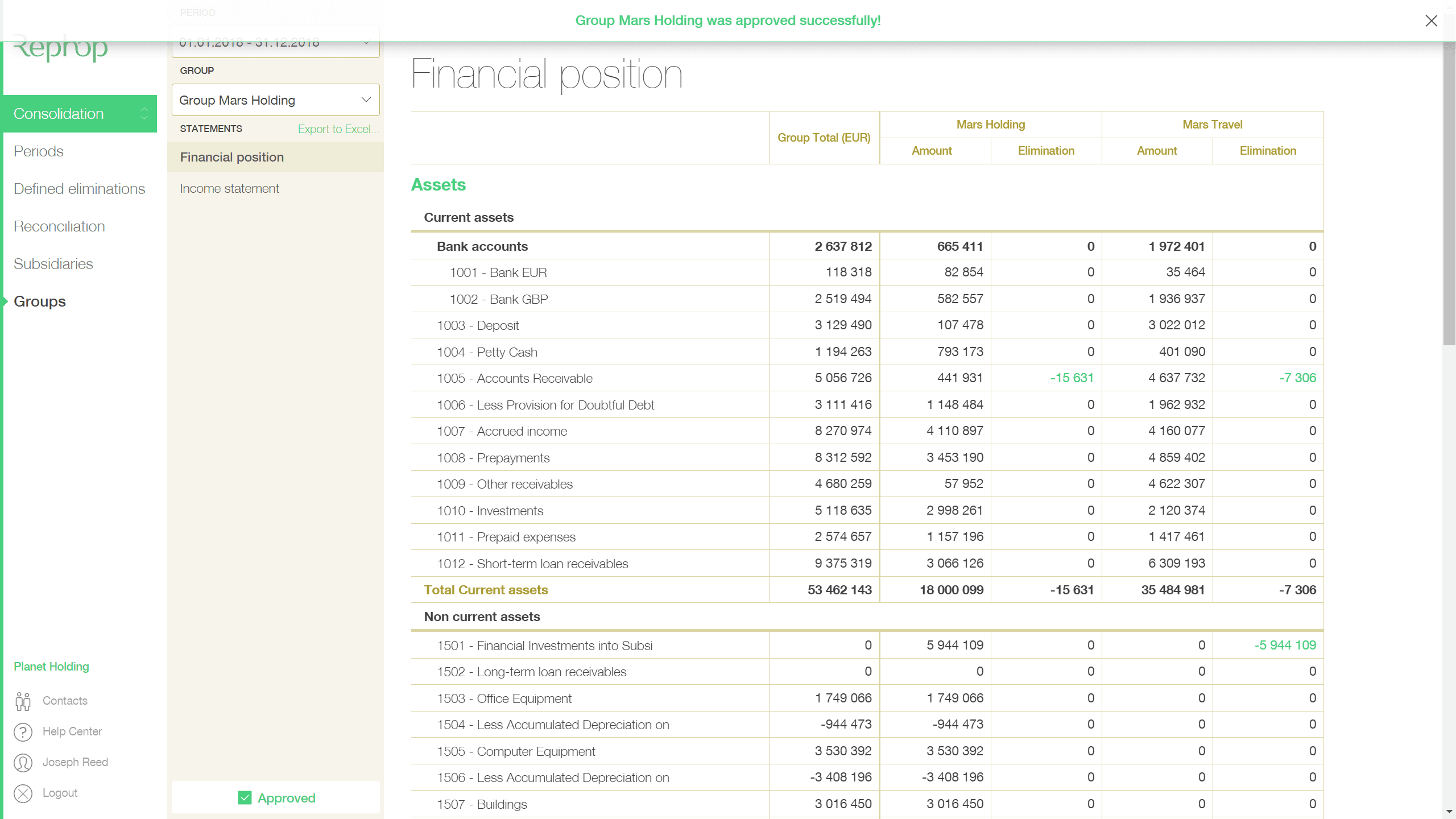Open the Reconciliation page
Screen dimensions: 1456x819
pyautogui.click(x=59, y=226)
